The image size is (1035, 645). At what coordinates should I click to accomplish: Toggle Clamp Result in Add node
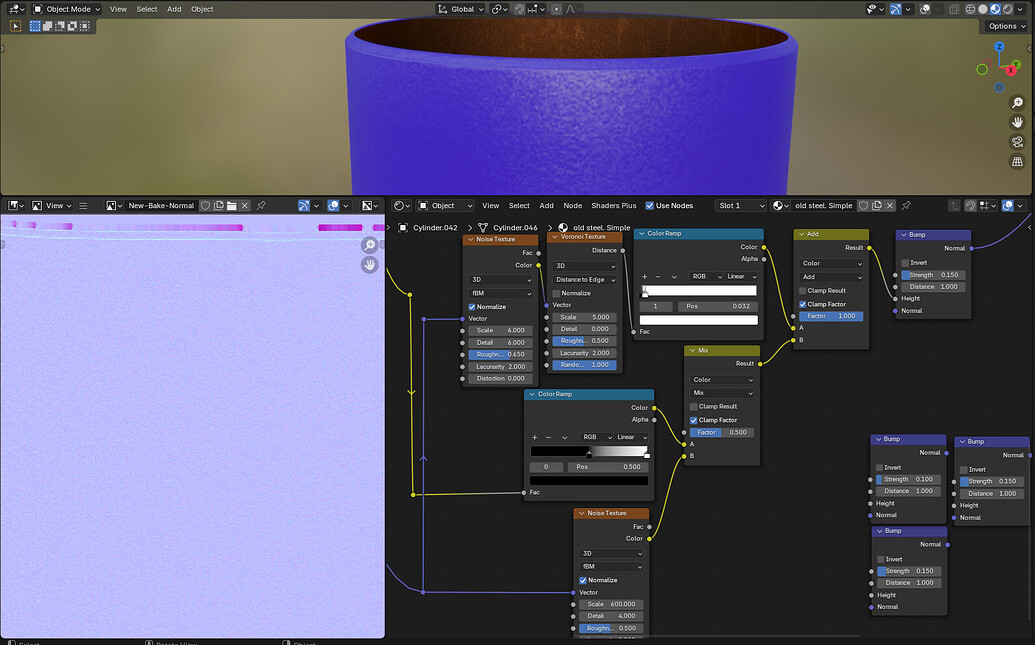[x=803, y=290]
